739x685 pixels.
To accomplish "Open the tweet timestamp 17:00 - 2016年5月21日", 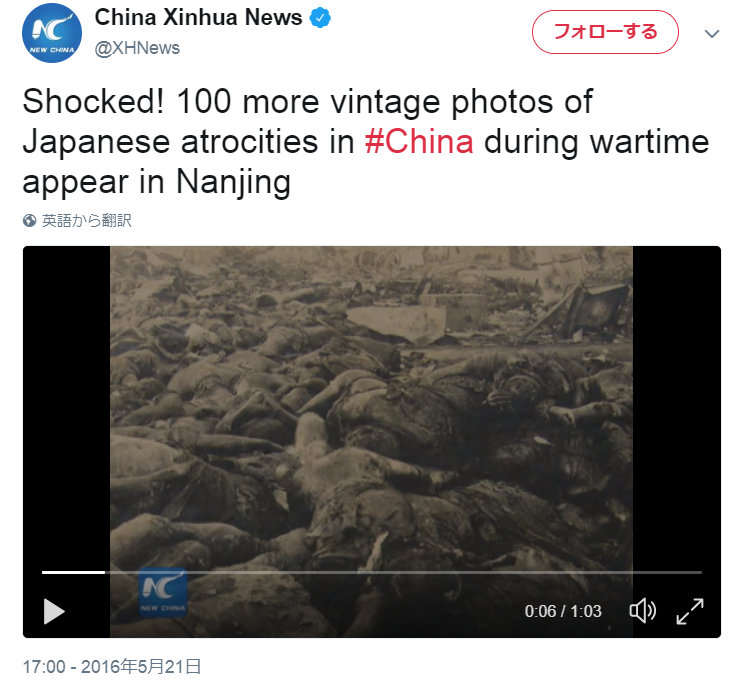I will (x=112, y=667).
